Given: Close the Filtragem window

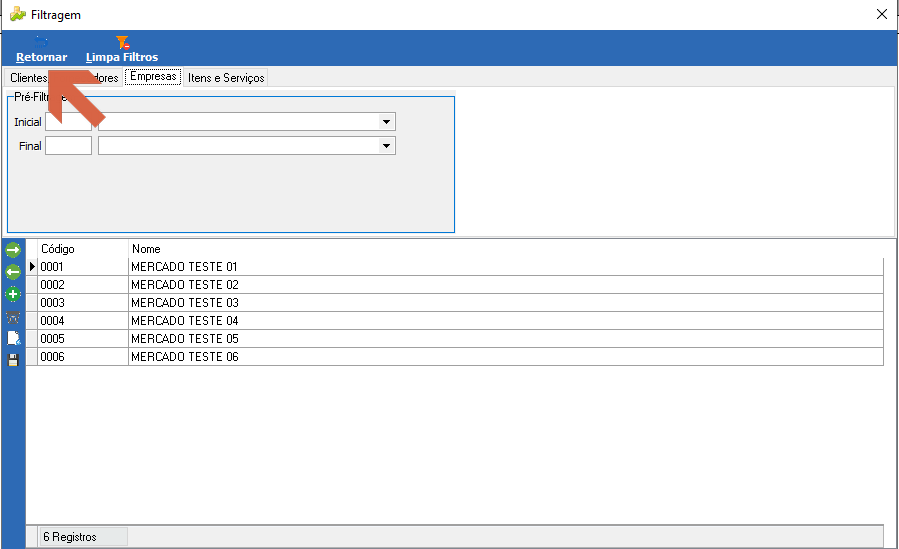Looking at the screenshot, I should 882,14.
